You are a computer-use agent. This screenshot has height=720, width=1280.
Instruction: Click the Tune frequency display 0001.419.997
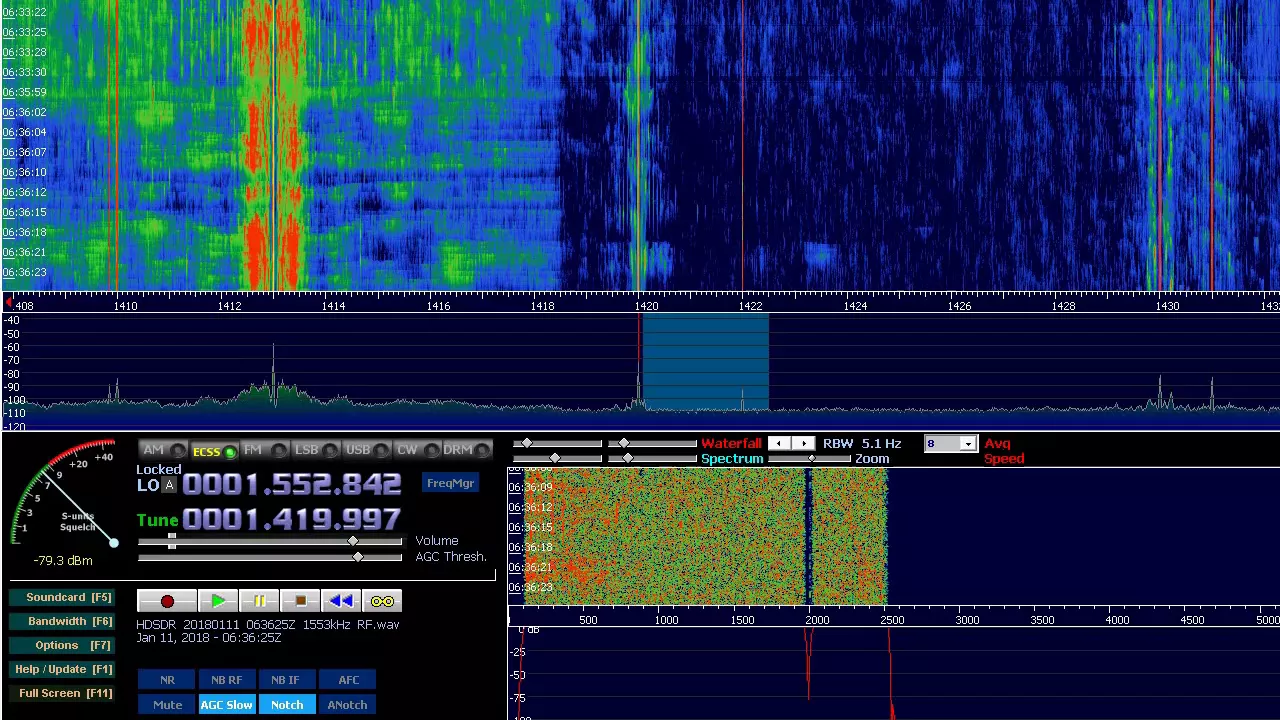292,520
